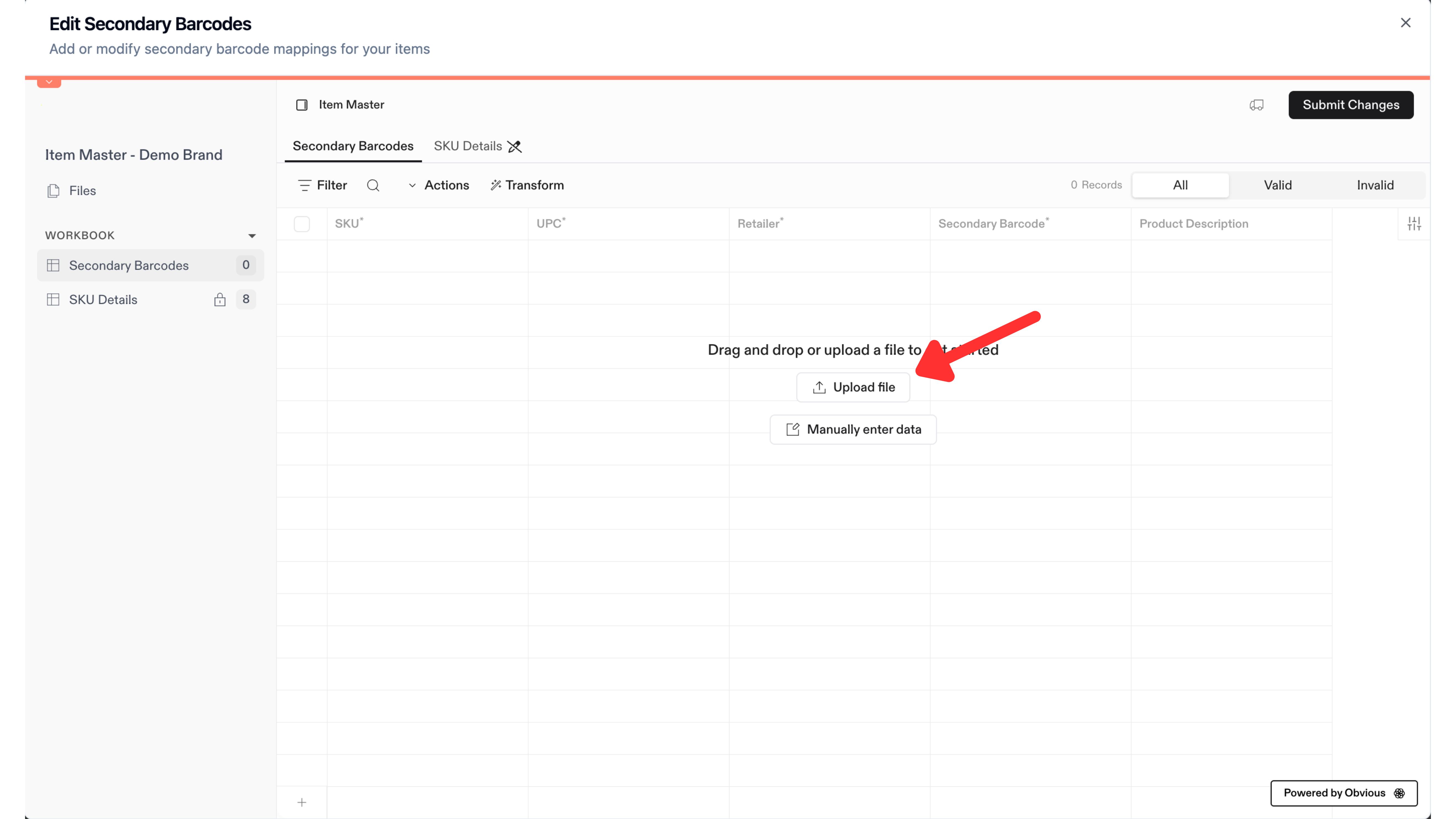Expand the Actions dropdown
Viewport: 1456px width, 819px height.
439,185
